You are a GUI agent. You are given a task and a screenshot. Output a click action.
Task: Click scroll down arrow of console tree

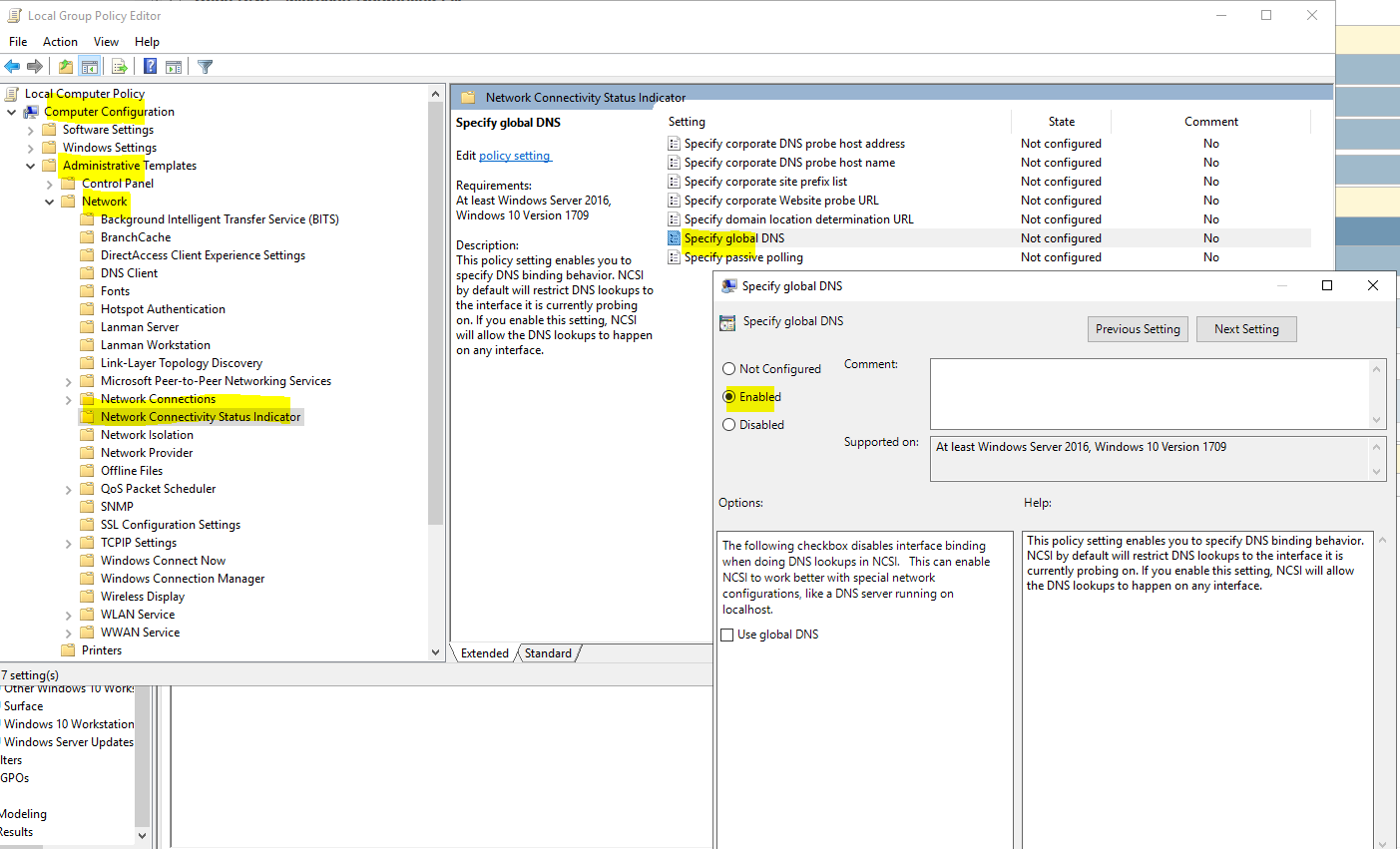pos(435,652)
